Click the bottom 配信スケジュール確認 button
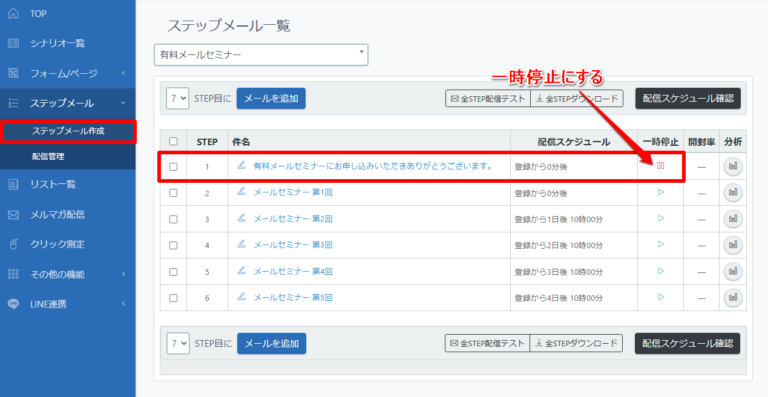 (x=688, y=343)
